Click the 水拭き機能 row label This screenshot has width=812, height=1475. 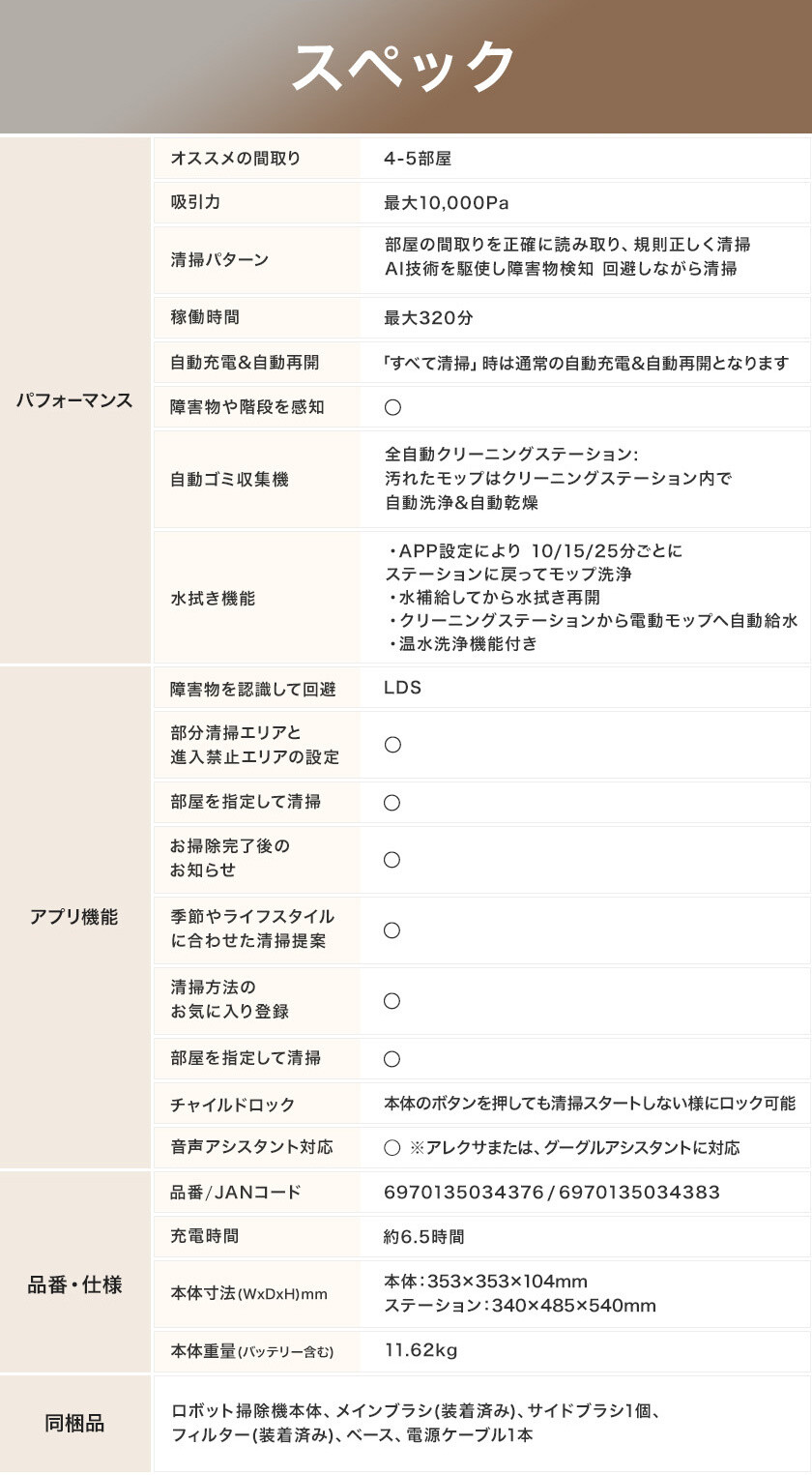tap(213, 599)
